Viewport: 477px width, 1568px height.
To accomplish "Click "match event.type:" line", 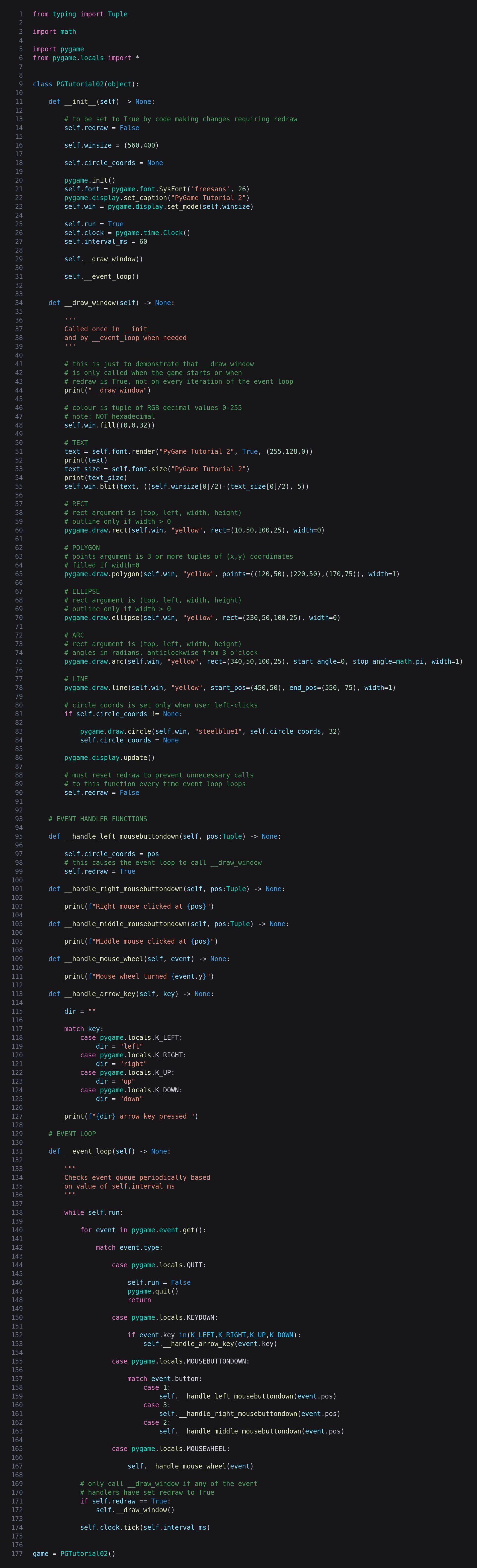I will tap(129, 1247).
